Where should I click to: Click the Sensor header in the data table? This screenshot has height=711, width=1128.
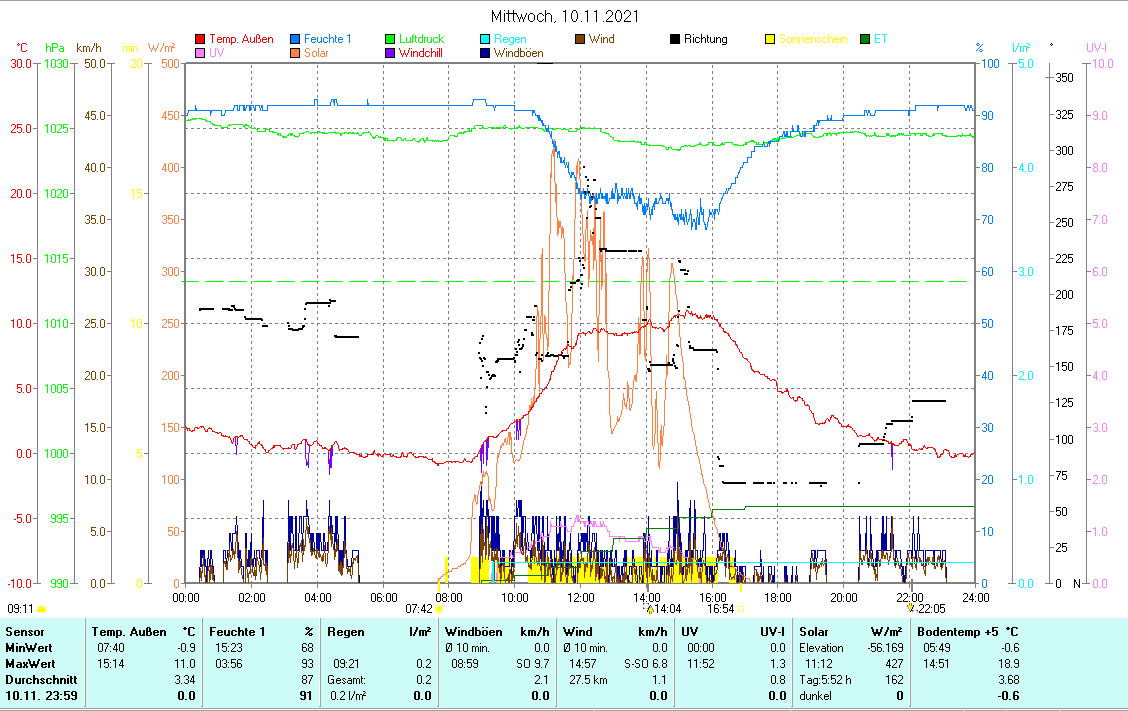coord(25,632)
